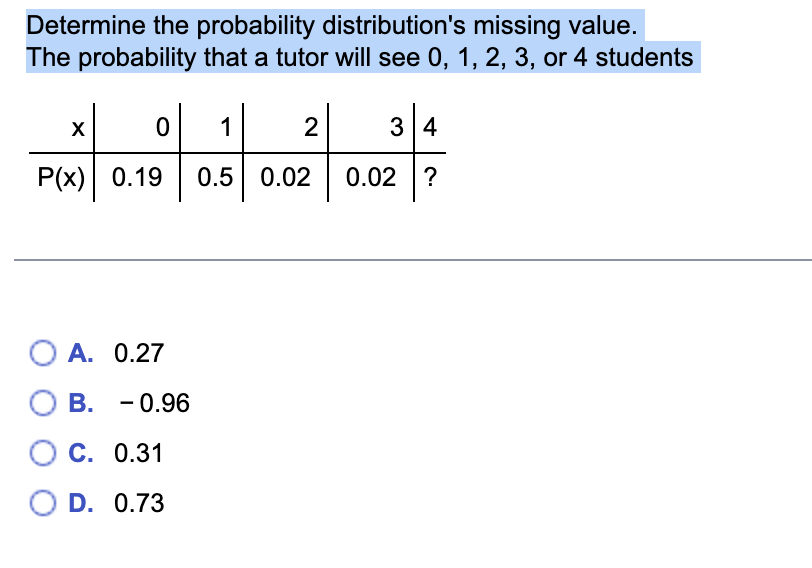
Task: Click the 0.19 probability cell
Action: tap(137, 177)
